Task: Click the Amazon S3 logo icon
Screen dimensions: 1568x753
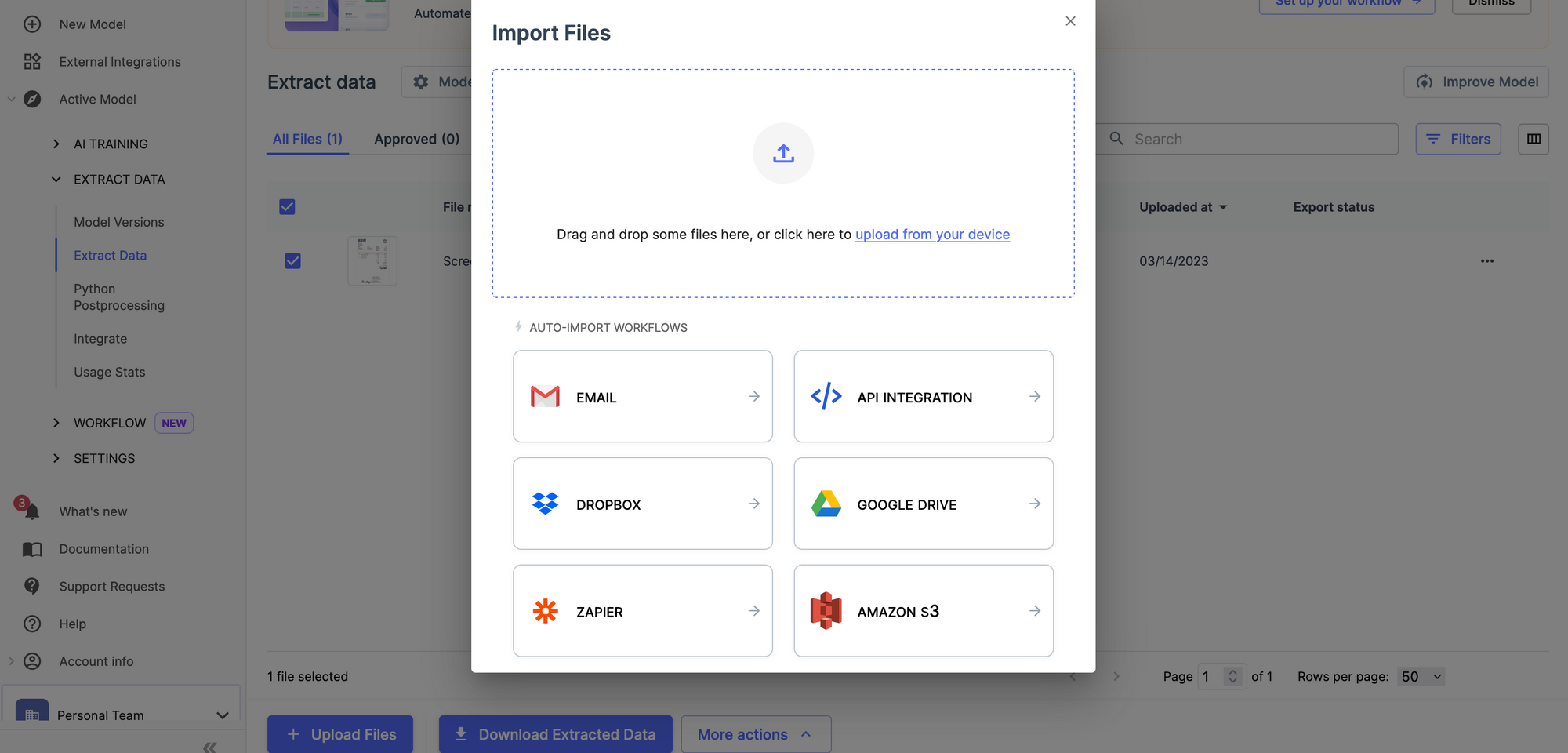Action: (826, 611)
